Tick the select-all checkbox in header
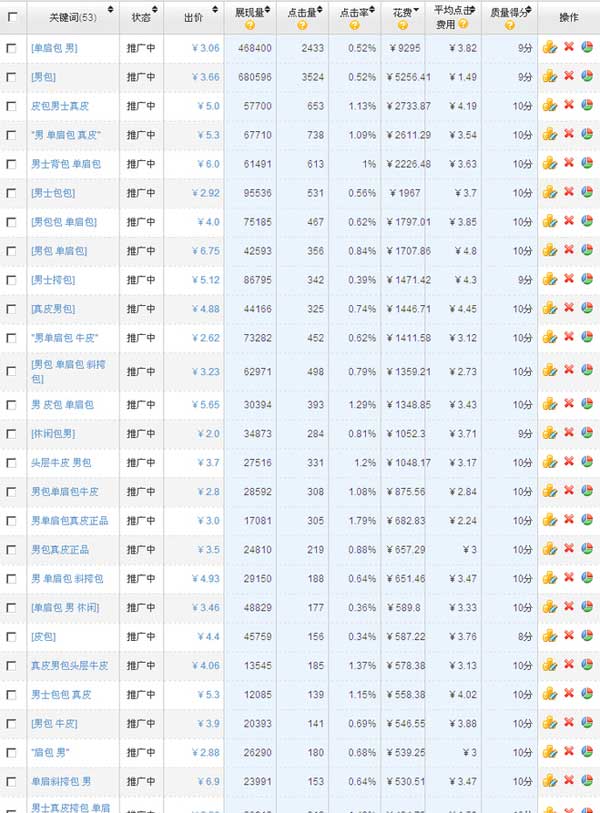Image resolution: width=600 pixels, height=813 pixels. [x=12, y=17]
